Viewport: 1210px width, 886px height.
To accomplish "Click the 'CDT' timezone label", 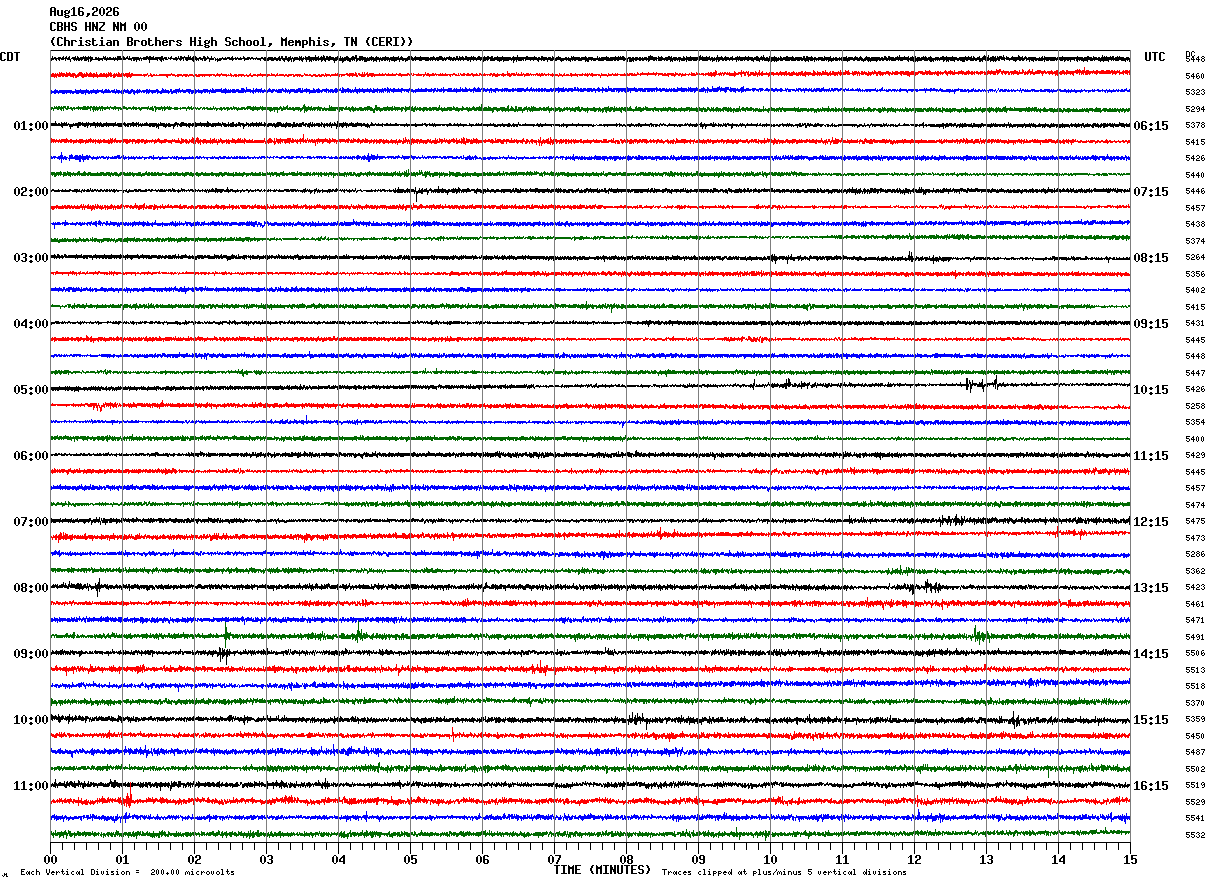I will pyautogui.click(x=10, y=57).
